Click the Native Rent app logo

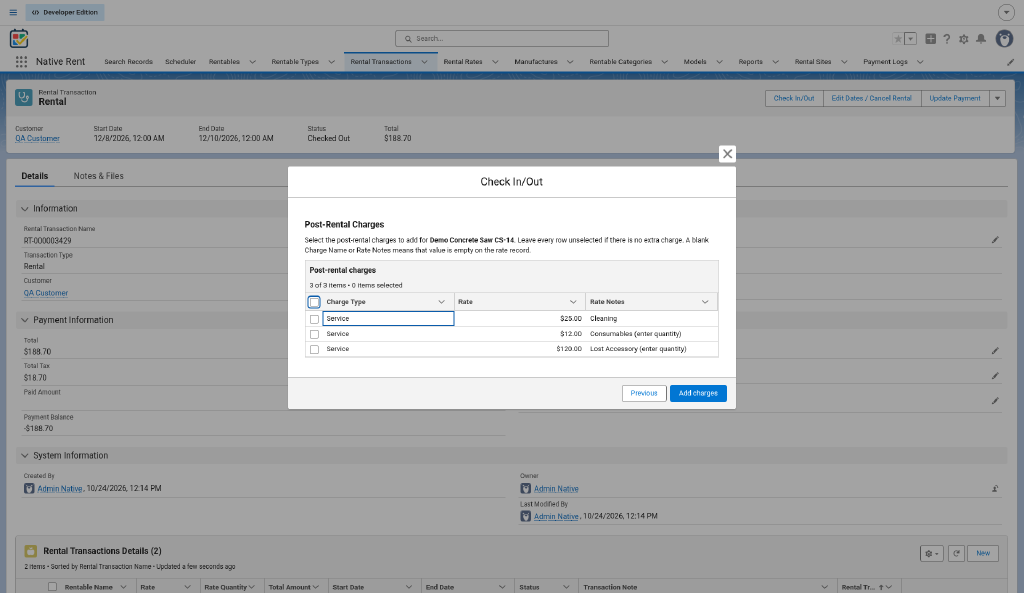tap(19, 39)
